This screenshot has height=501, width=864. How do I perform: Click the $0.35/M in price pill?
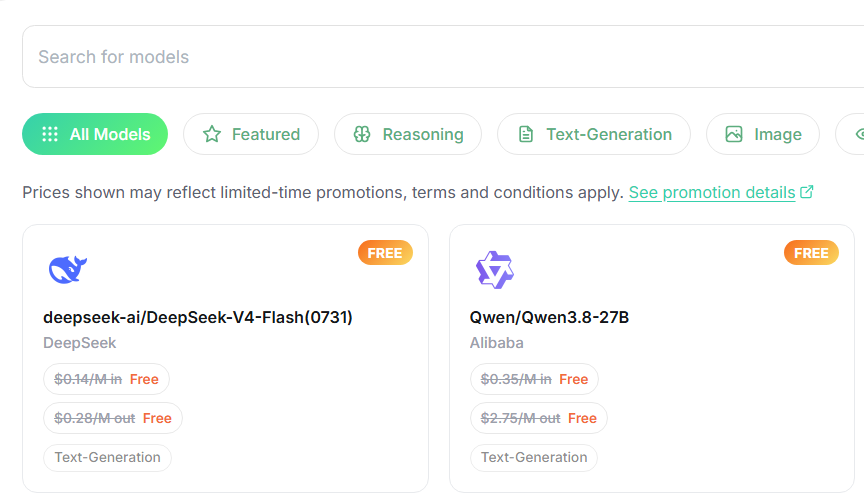click(534, 379)
